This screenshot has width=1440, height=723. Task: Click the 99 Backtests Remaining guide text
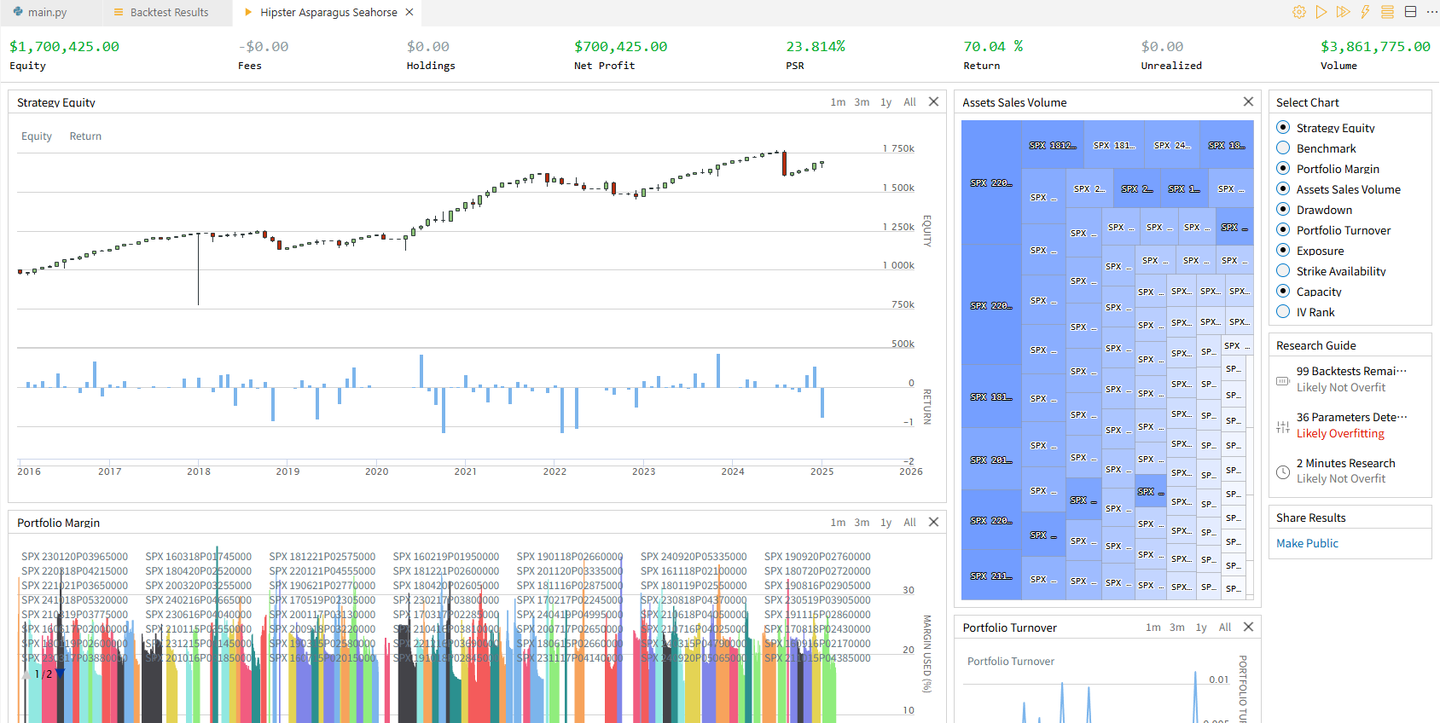click(x=1352, y=370)
